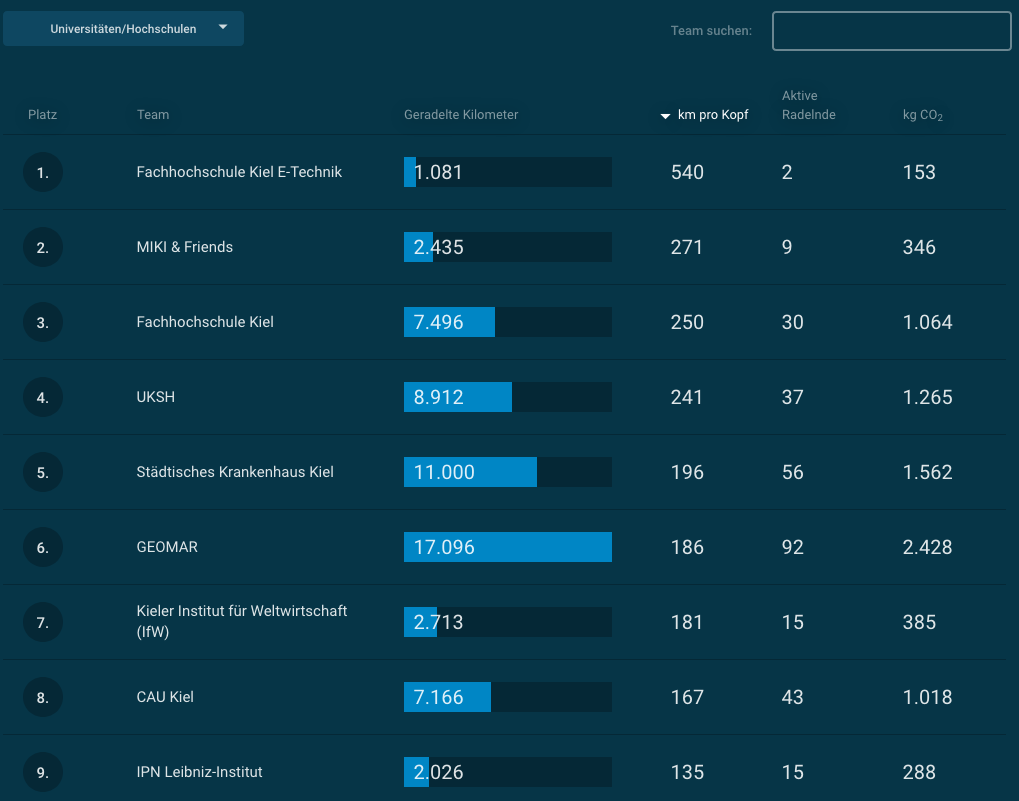1019x801 pixels.
Task: Select CAU Kiel team name
Action: tap(165, 697)
